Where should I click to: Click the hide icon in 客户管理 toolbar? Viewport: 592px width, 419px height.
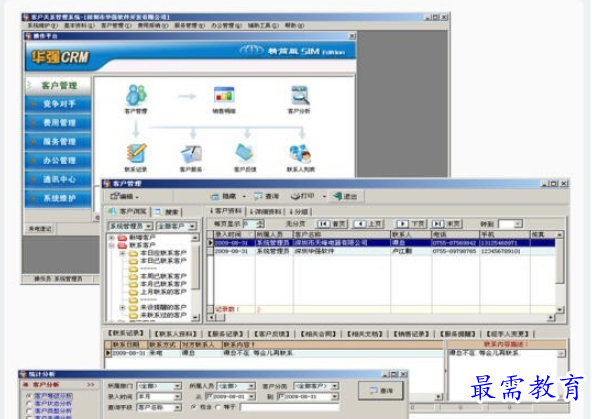[214, 196]
